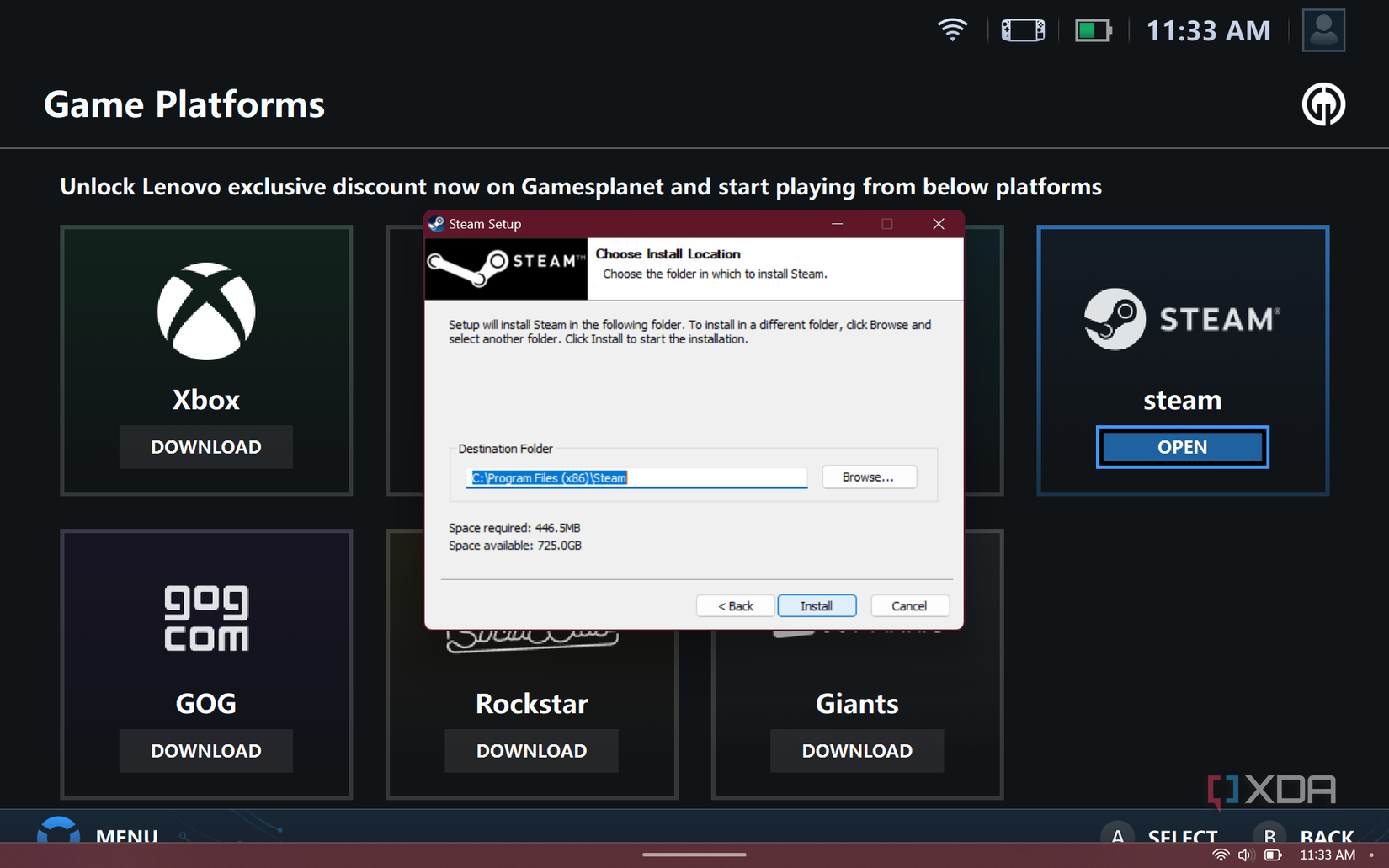The image size is (1389, 868).
Task: Download the GOG platform
Action: [206, 751]
